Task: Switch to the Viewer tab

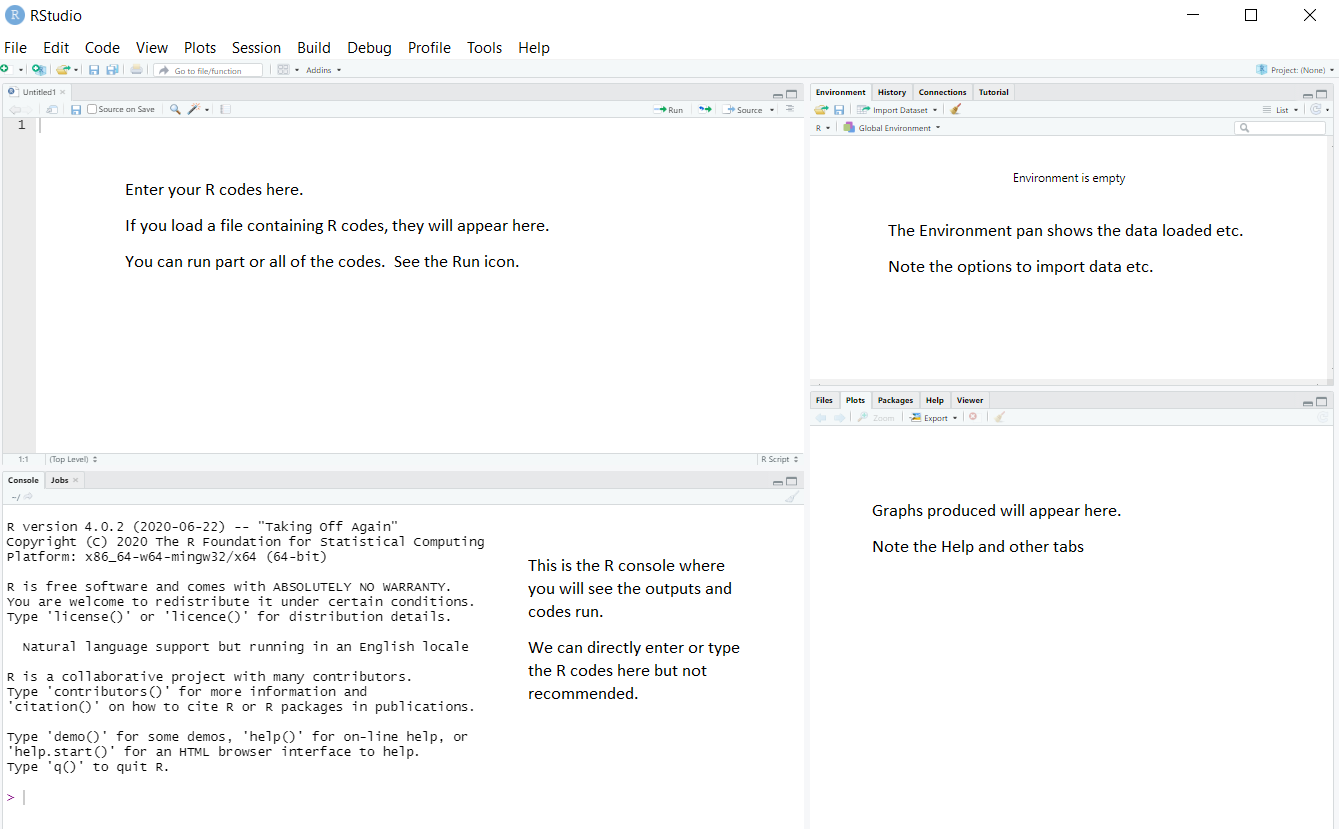Action: pos(970,400)
